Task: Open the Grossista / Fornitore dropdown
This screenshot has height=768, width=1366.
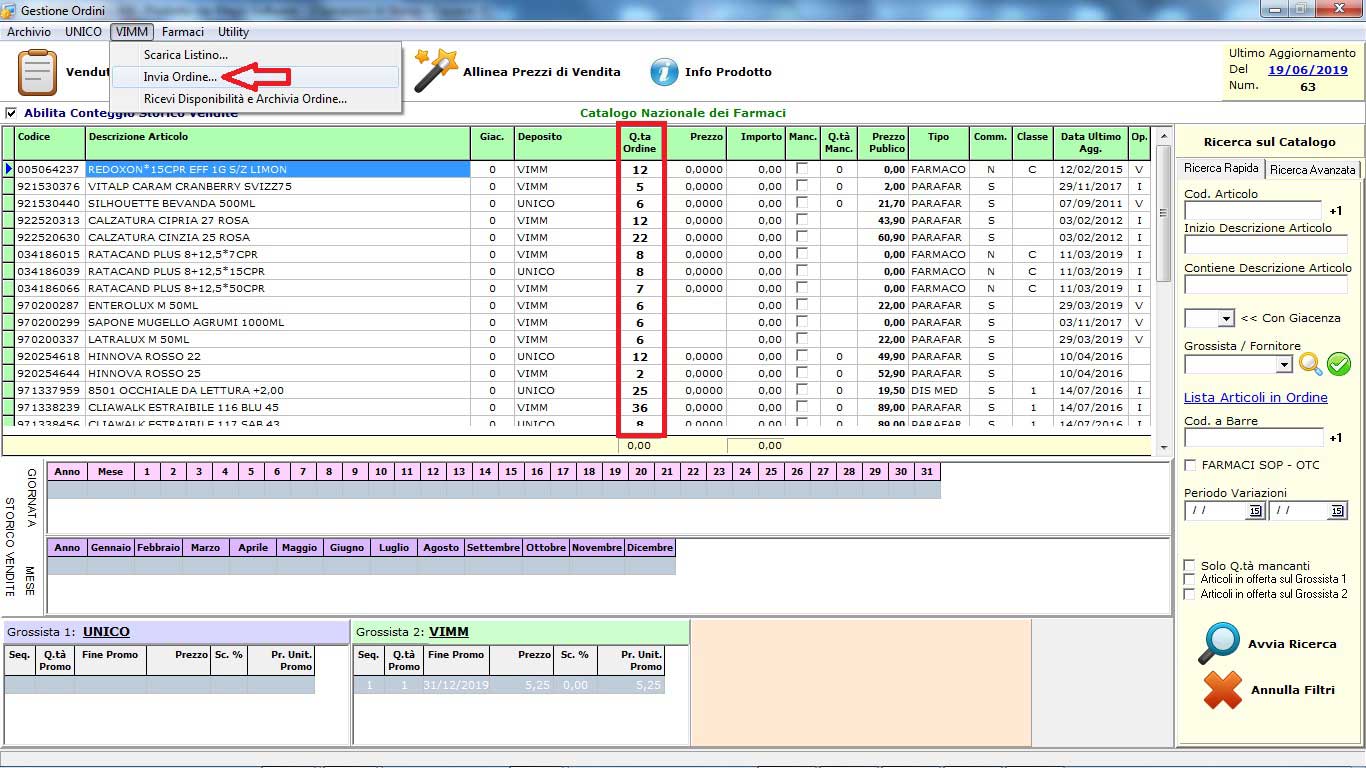Action: pos(1285,365)
